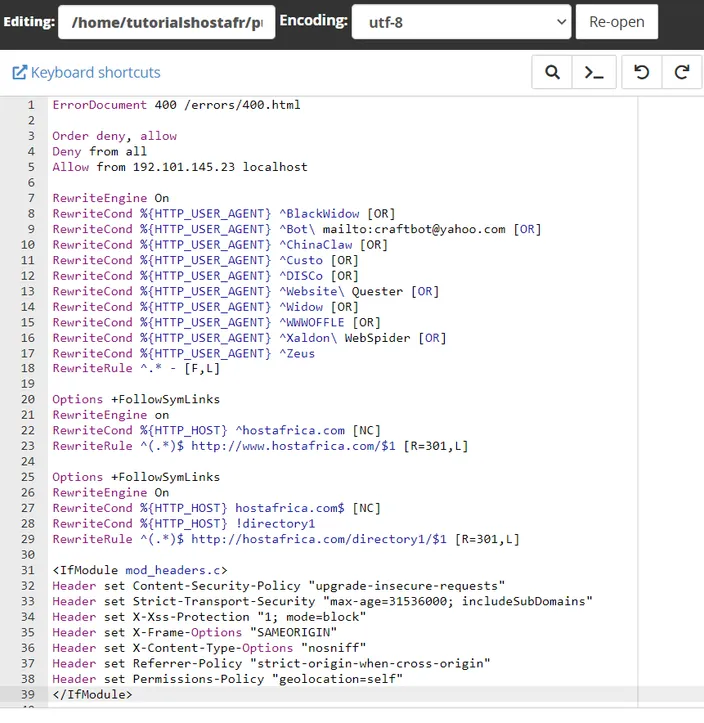
Task: Click 'Deny from all' on line 4
Action: pos(99,151)
